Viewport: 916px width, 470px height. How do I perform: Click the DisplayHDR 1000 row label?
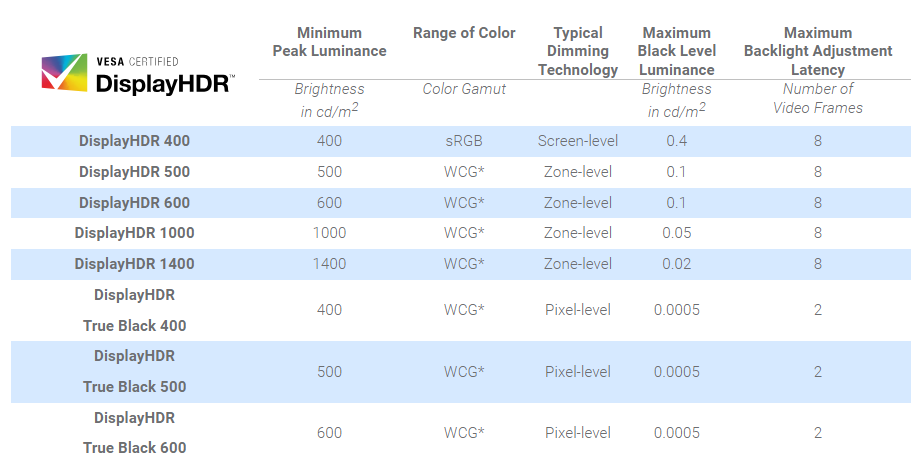point(134,233)
